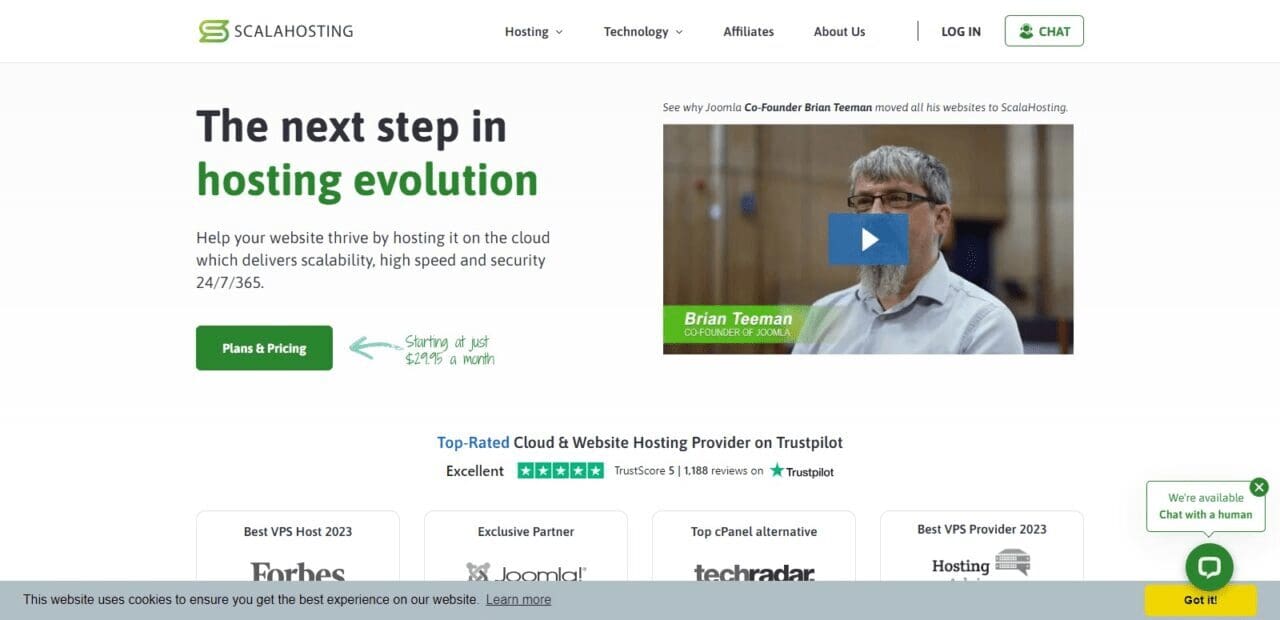The image size is (1280, 620).
Task: Click the hosting evolution headline
Action: [367, 181]
